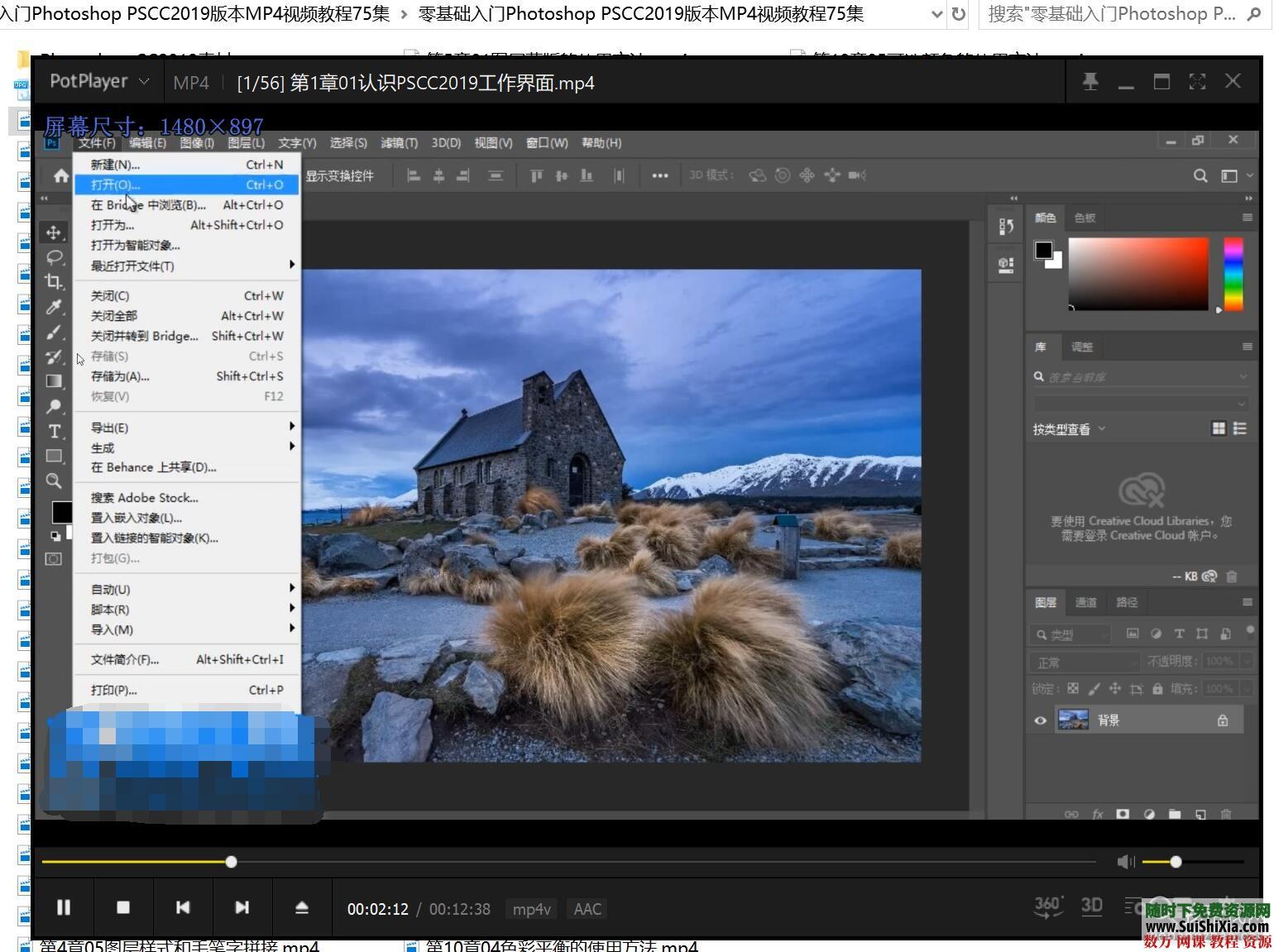Select the Lasso tool
Image resolution: width=1274 pixels, height=952 pixels.
54,257
